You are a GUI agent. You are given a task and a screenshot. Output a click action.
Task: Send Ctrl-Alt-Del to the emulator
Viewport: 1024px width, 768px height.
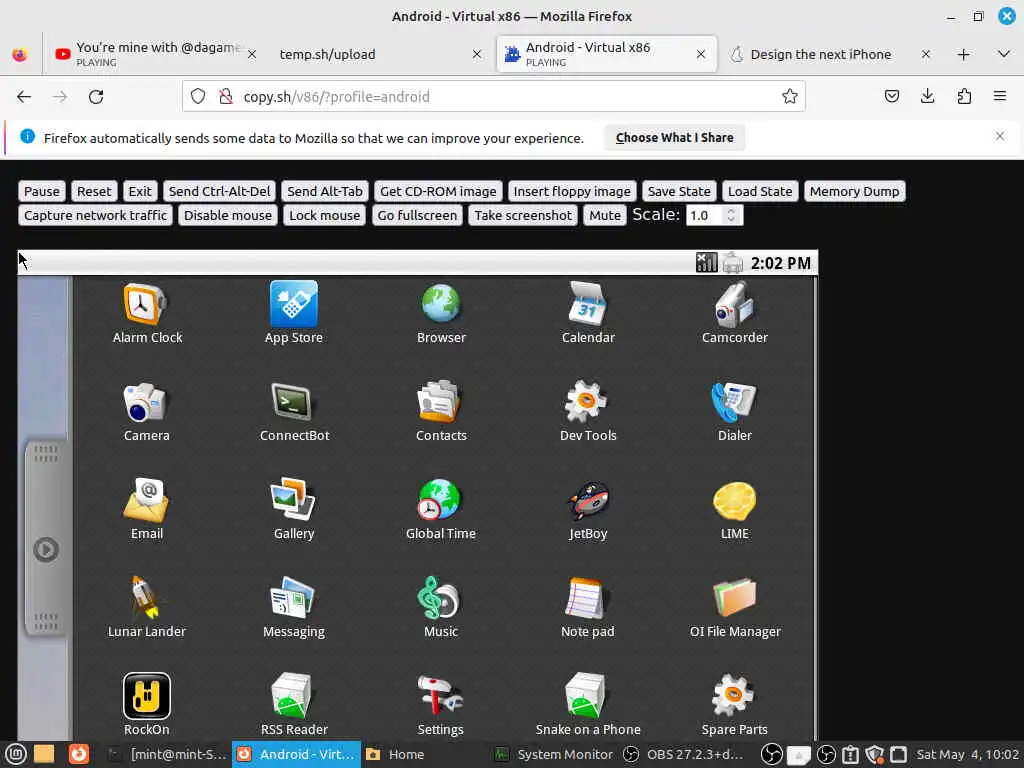[219, 191]
